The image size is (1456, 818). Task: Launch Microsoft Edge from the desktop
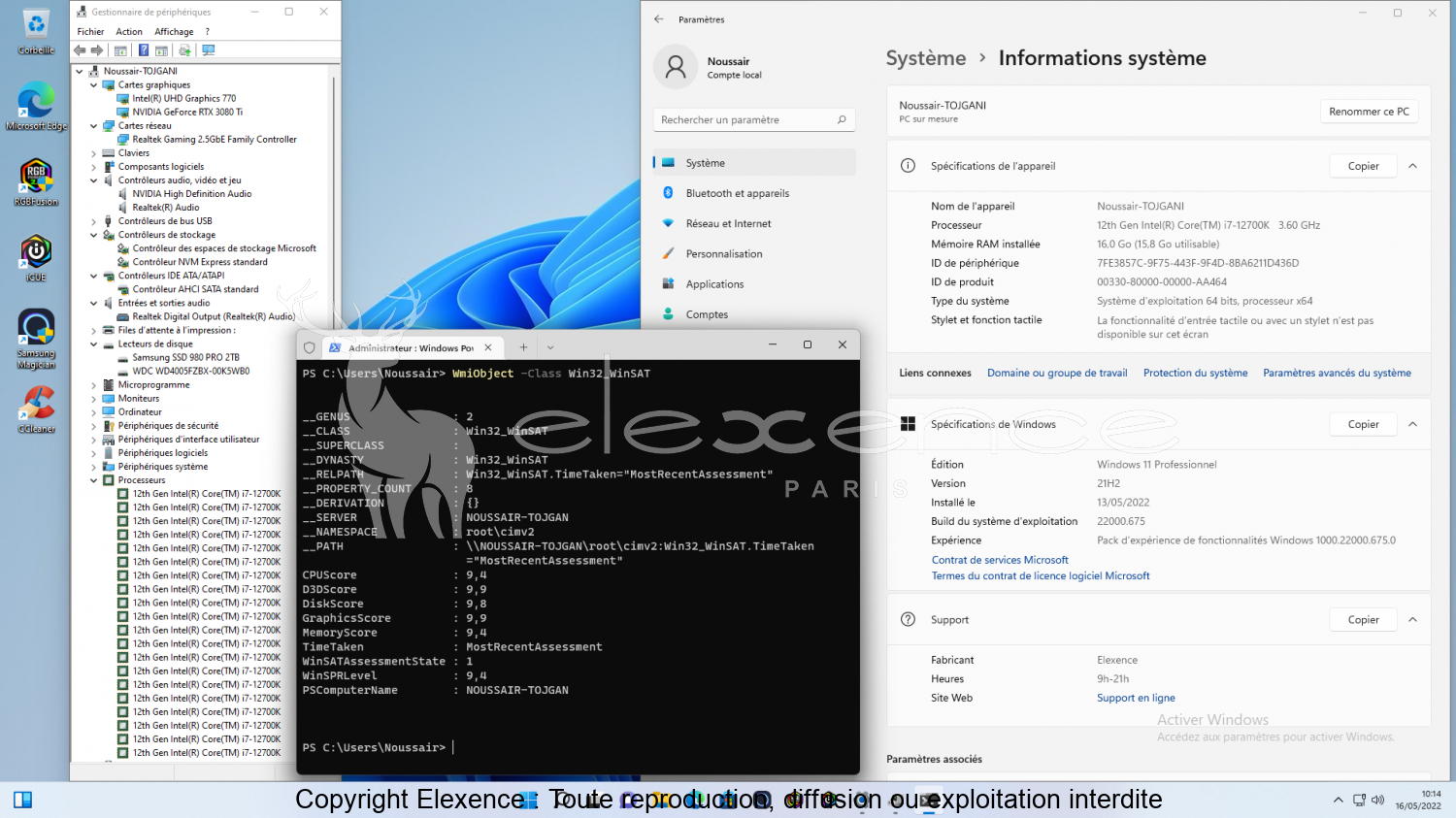(x=36, y=107)
